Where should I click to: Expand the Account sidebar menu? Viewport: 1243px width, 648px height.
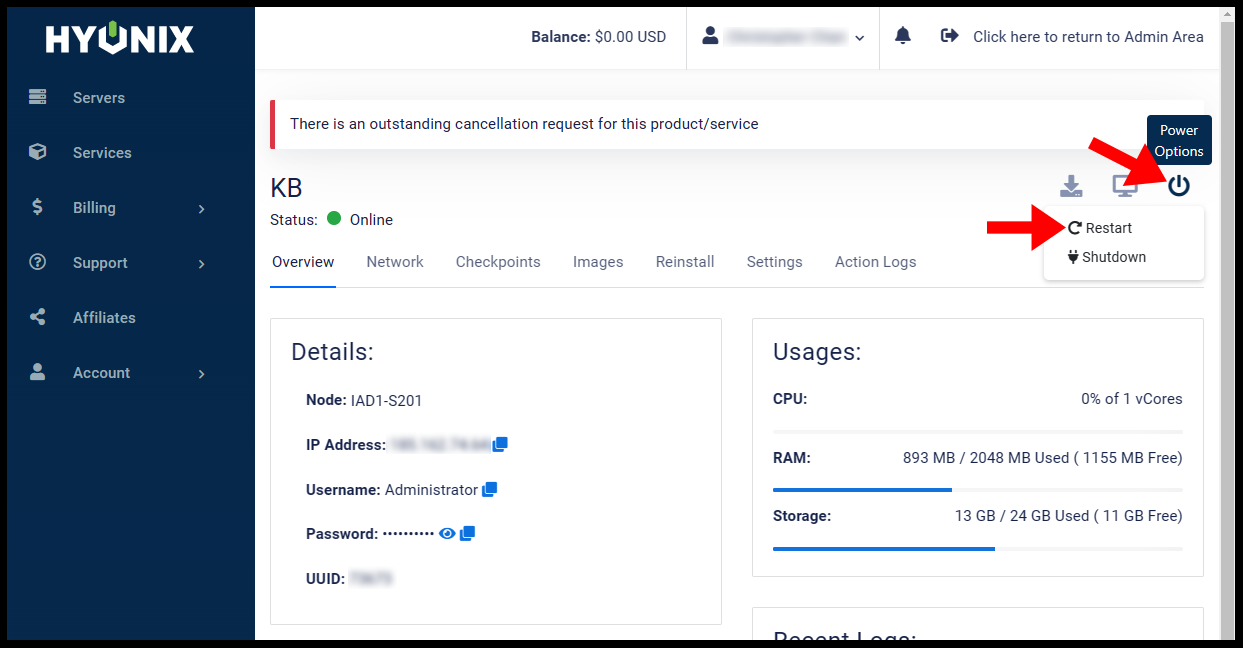click(120, 373)
